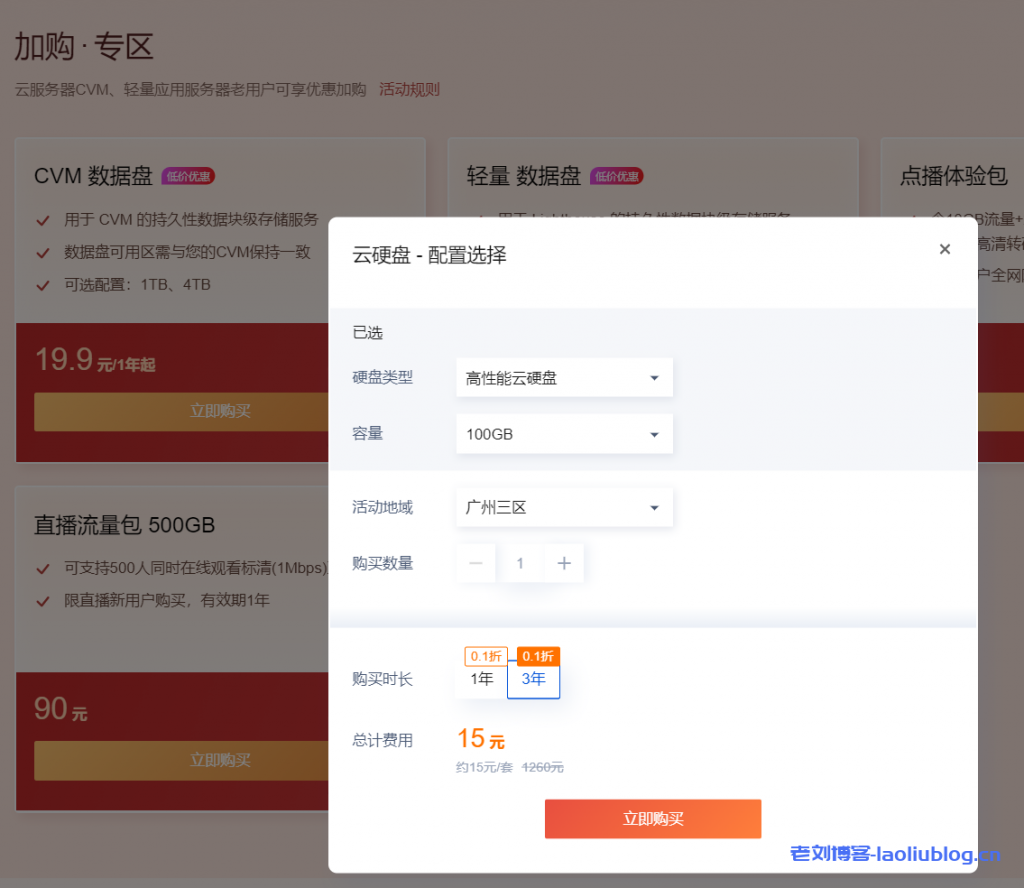1024x888 pixels.
Task: Click the 低价优惠 badge beside 轻量 数据盘
Action: pyautogui.click(x=616, y=177)
